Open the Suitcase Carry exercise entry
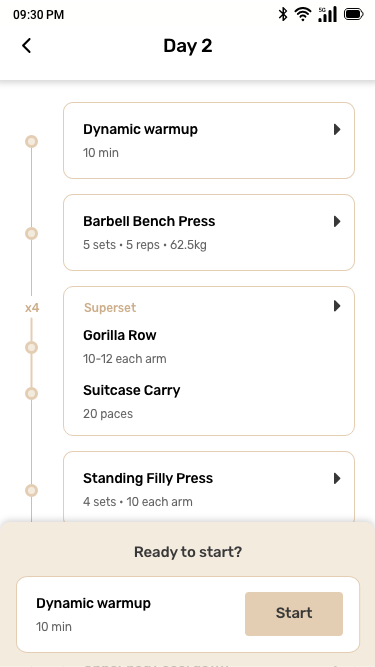Image resolution: width=375 pixels, height=667 pixels. click(131, 401)
